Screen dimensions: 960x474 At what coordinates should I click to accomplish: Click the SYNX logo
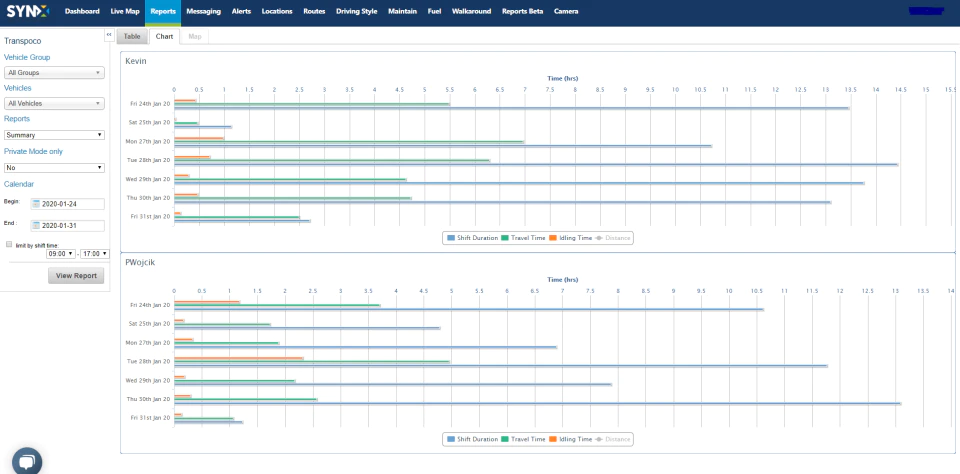point(28,11)
